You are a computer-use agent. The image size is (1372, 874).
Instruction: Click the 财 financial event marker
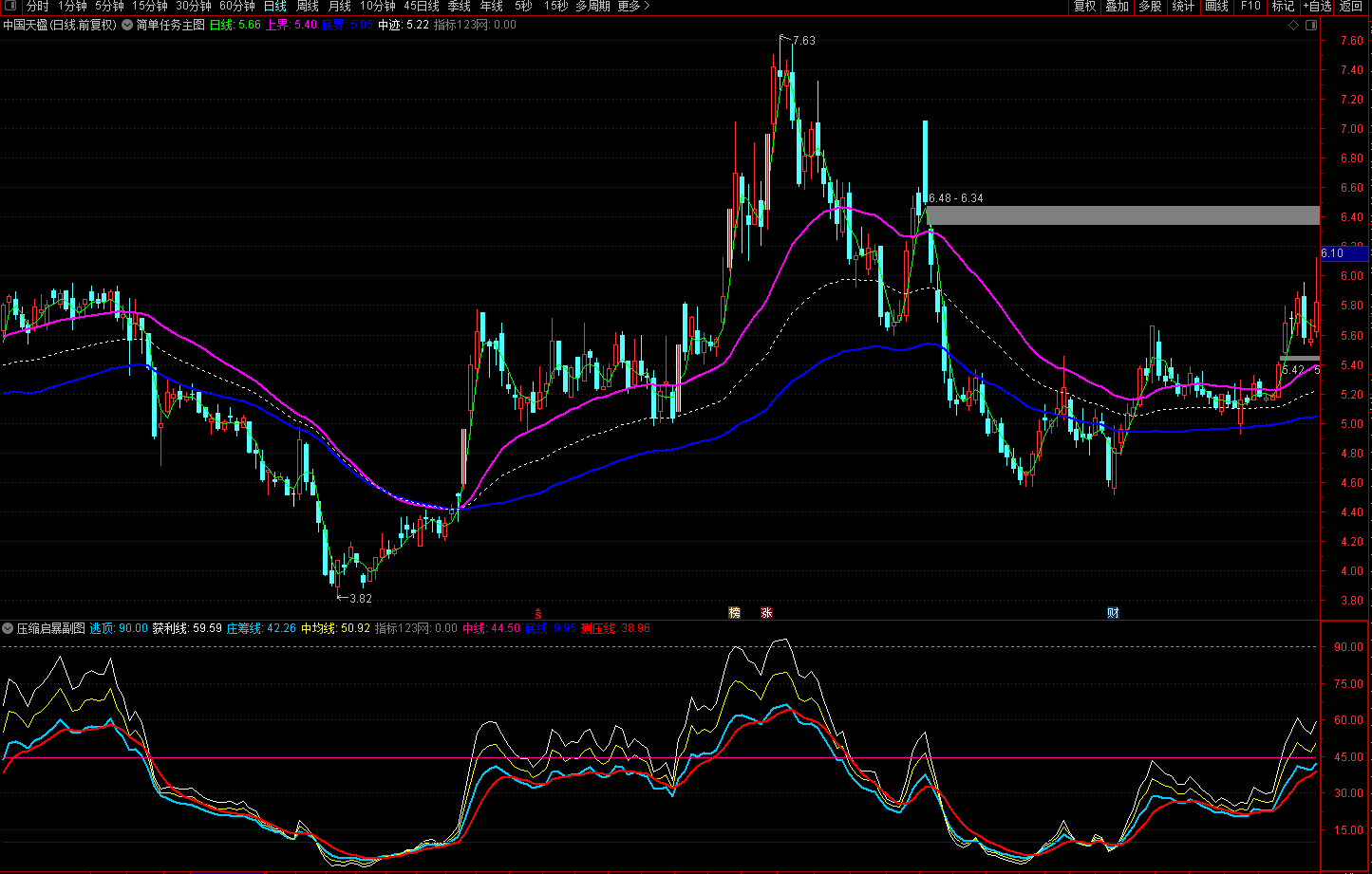(1113, 613)
